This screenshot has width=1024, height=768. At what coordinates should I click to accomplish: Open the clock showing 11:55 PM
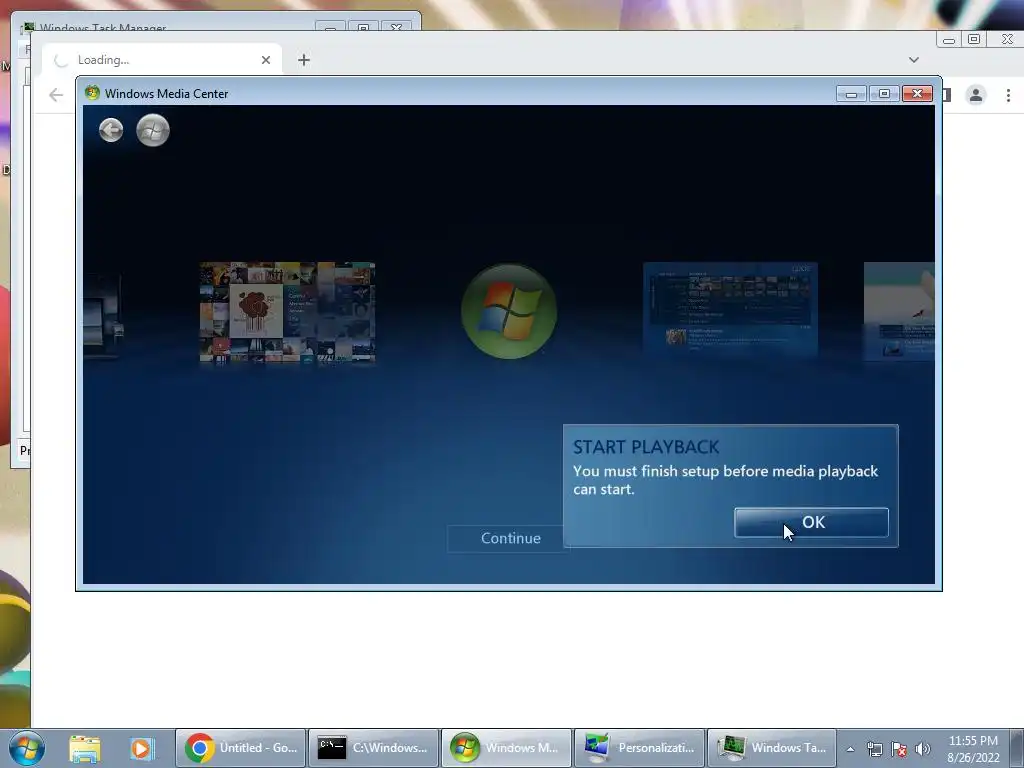pyautogui.click(x=973, y=749)
